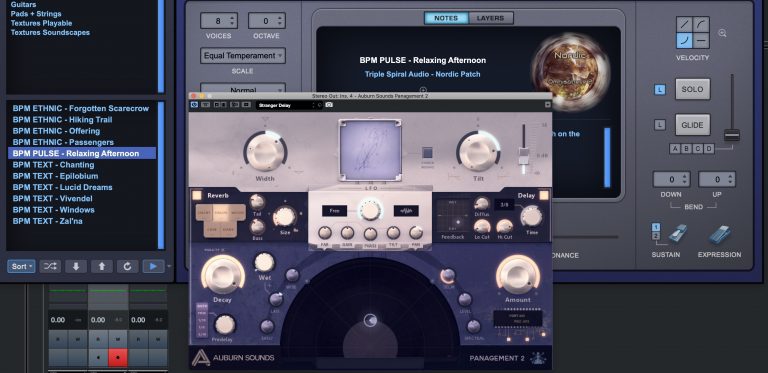This screenshot has width=768, height=373.
Task: Click the vertical slider beside SOLO and GLIDE
Action: coord(732,135)
